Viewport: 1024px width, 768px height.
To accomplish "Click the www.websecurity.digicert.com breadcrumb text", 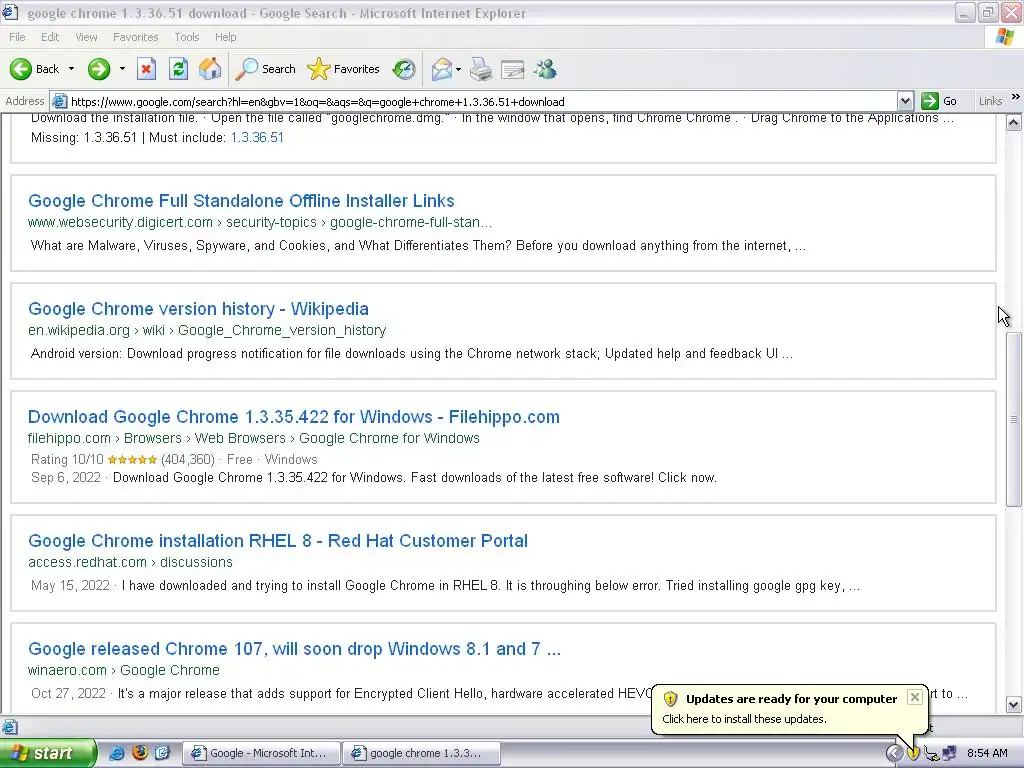I will [260, 222].
